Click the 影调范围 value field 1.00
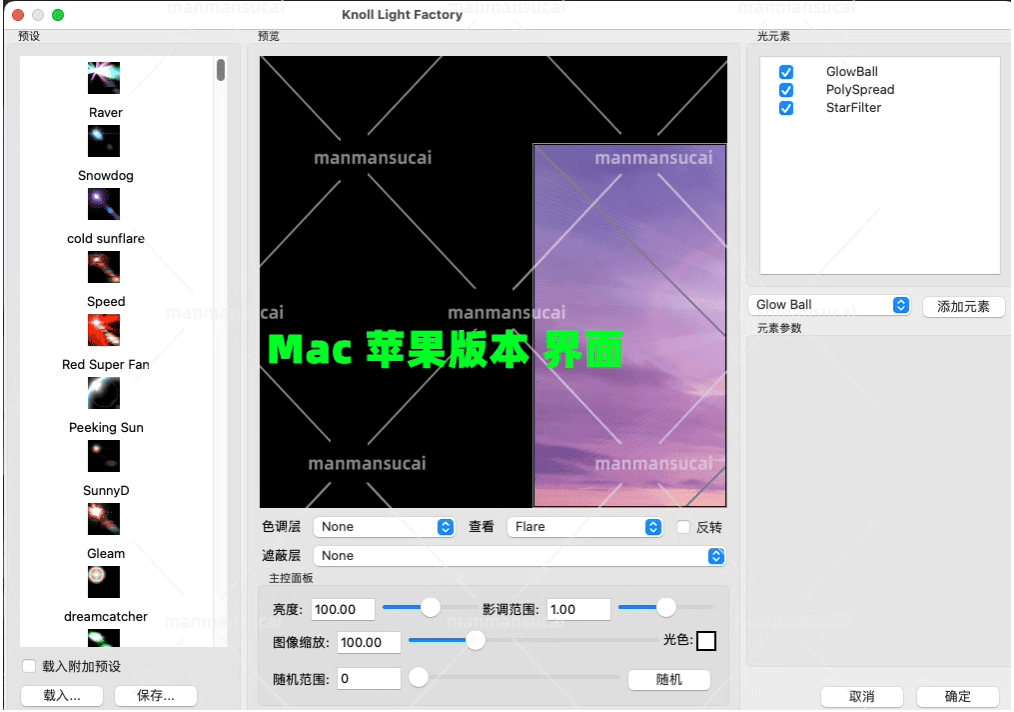This screenshot has height=712, width=1014. coord(578,610)
